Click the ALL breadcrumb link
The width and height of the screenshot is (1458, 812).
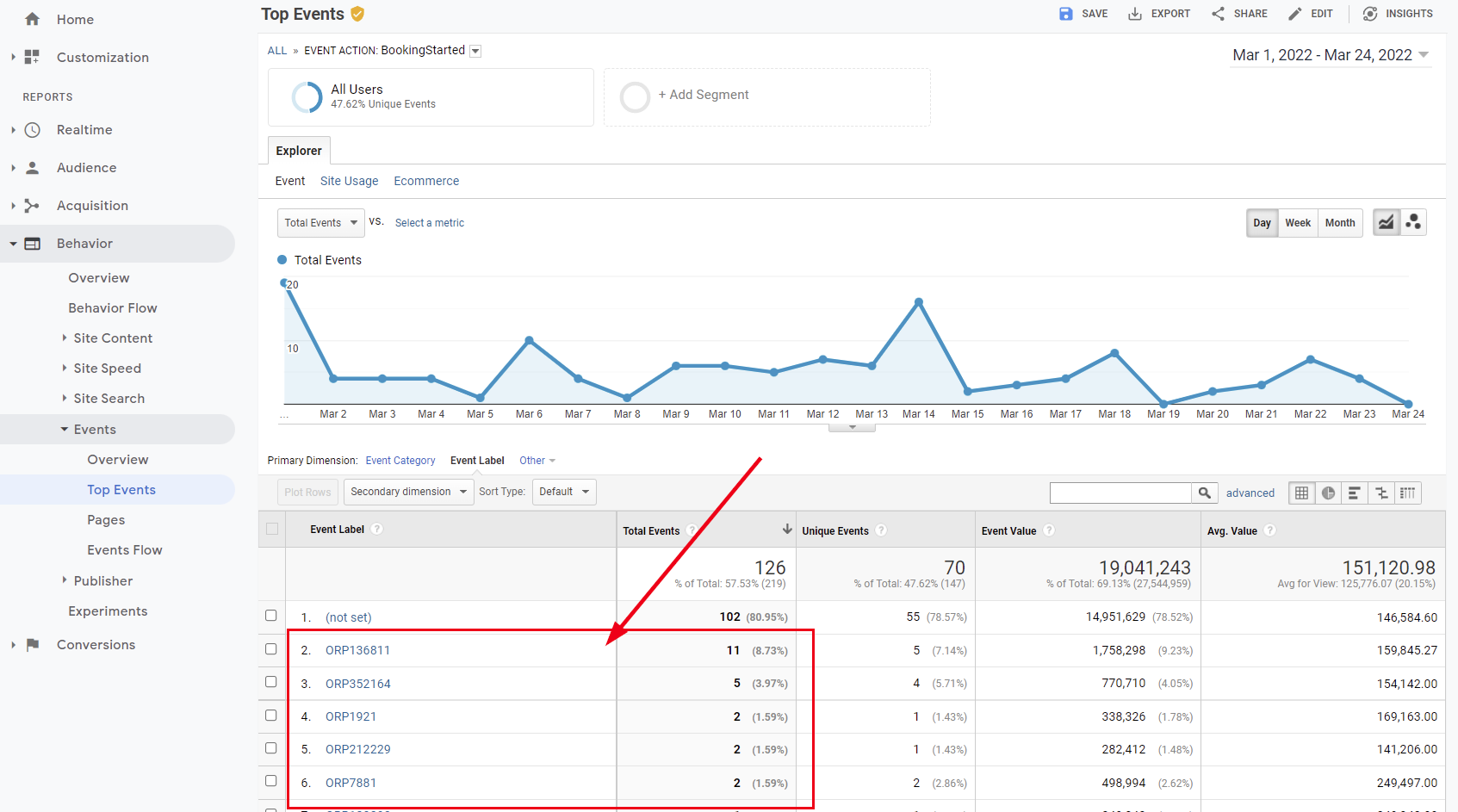pos(277,51)
